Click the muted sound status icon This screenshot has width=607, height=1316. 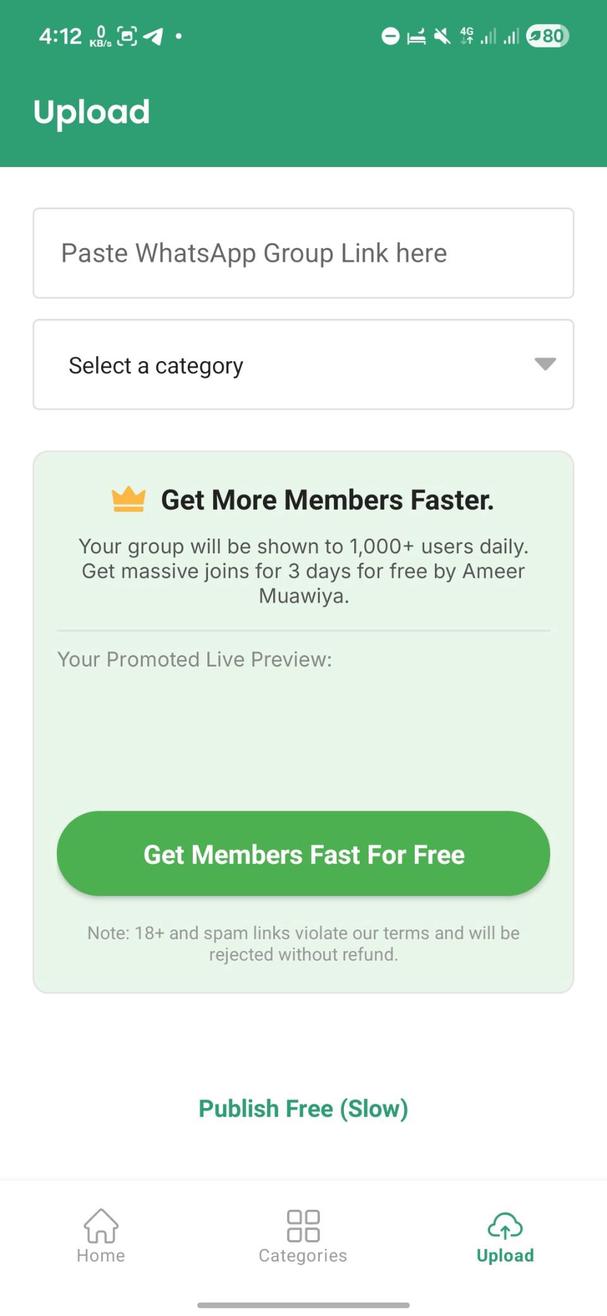(442, 37)
